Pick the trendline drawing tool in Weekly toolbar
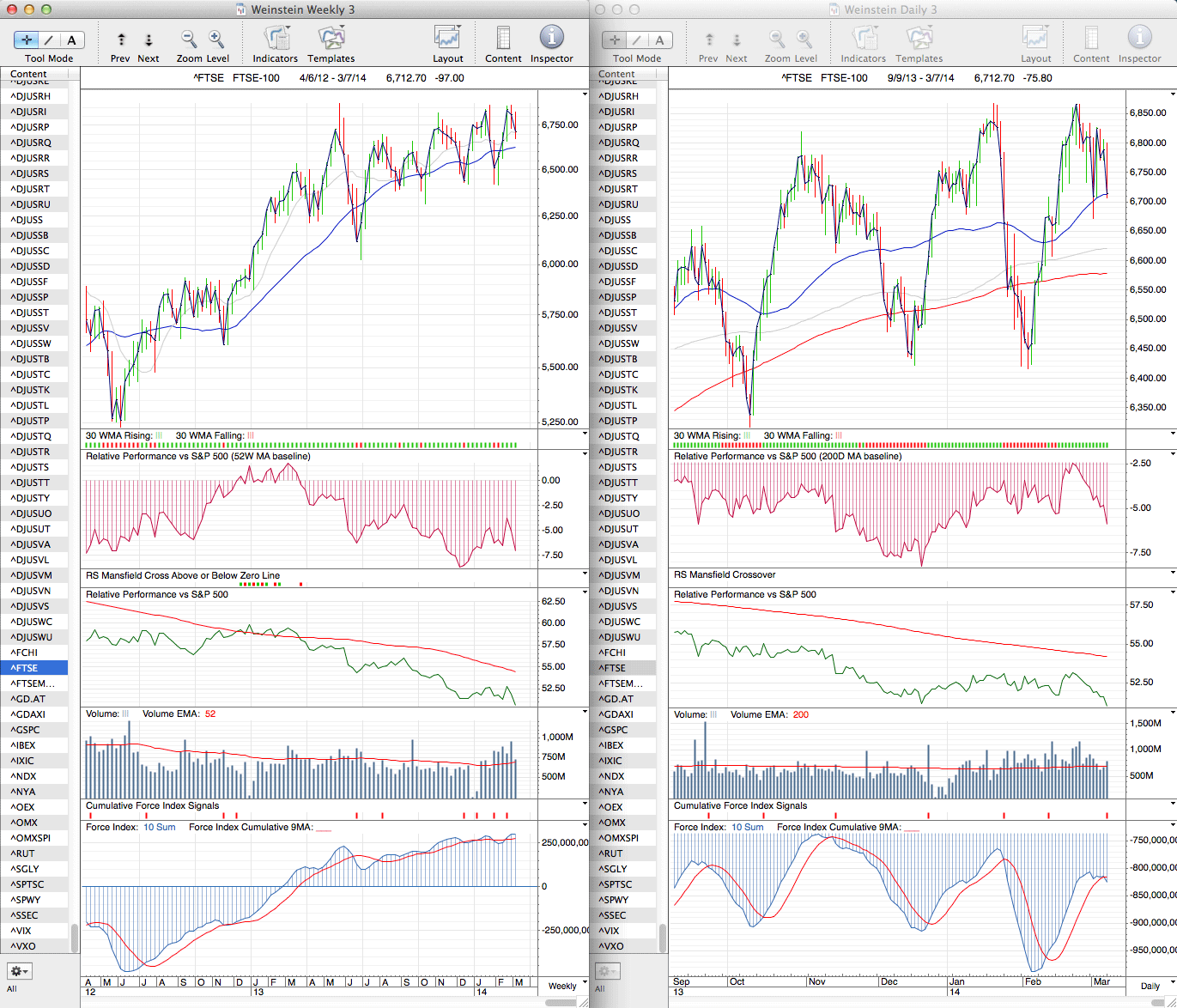 (x=49, y=39)
